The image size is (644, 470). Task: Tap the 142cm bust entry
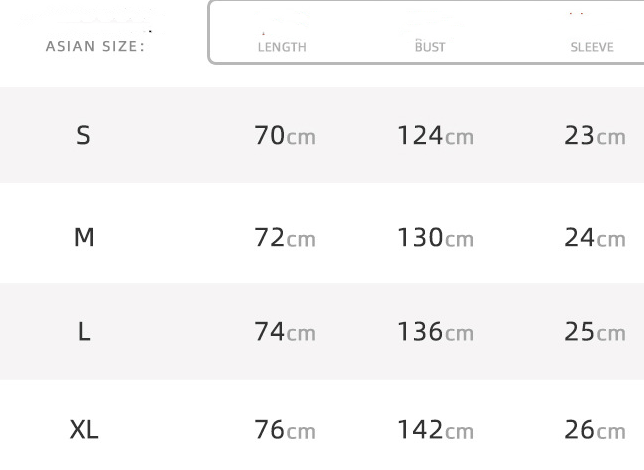(x=435, y=430)
